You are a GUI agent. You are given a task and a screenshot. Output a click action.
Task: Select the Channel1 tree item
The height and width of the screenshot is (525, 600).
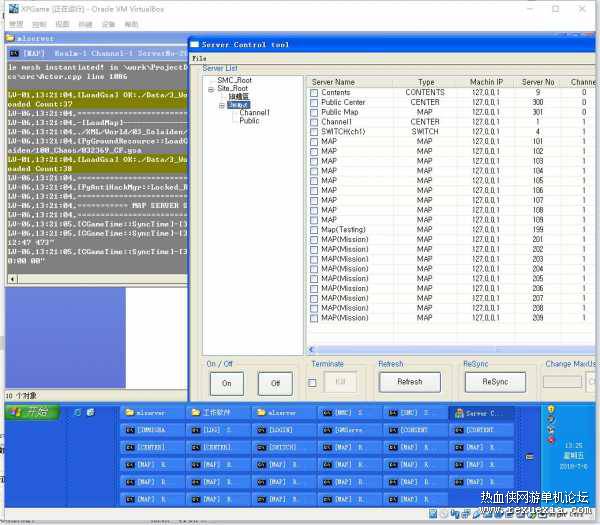coord(254,112)
